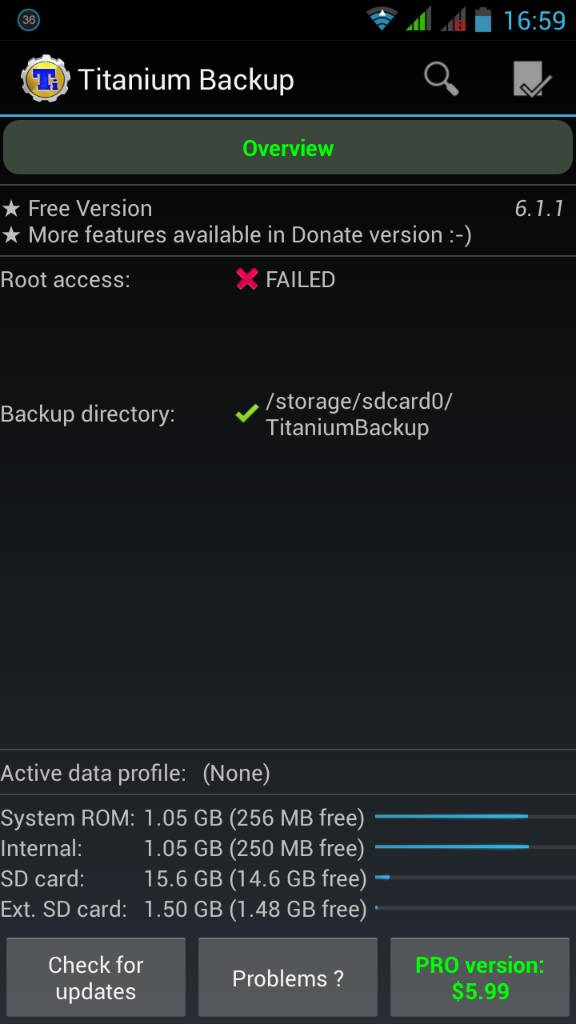Open the batch actions checkmark icon
The image size is (576, 1024).
[x=532, y=80]
